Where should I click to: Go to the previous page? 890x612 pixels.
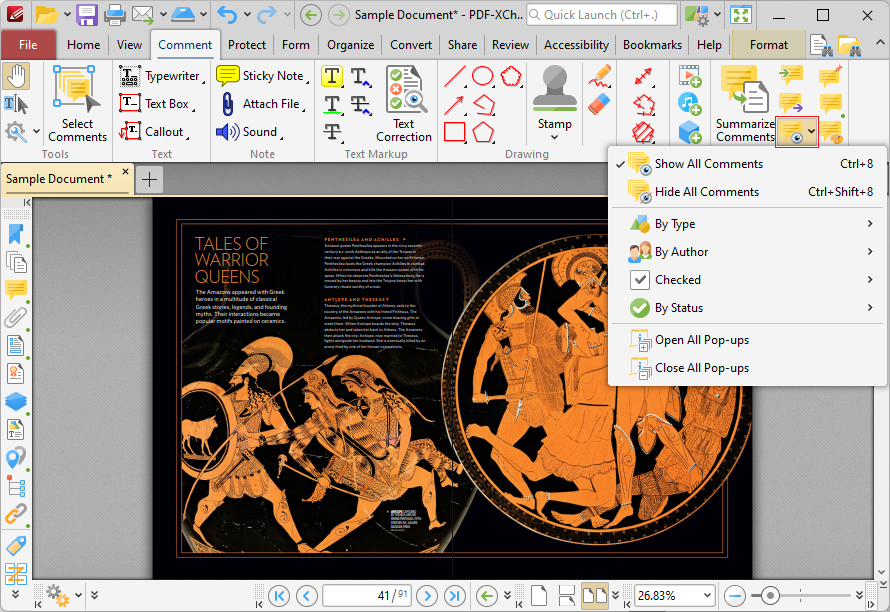pos(307,596)
